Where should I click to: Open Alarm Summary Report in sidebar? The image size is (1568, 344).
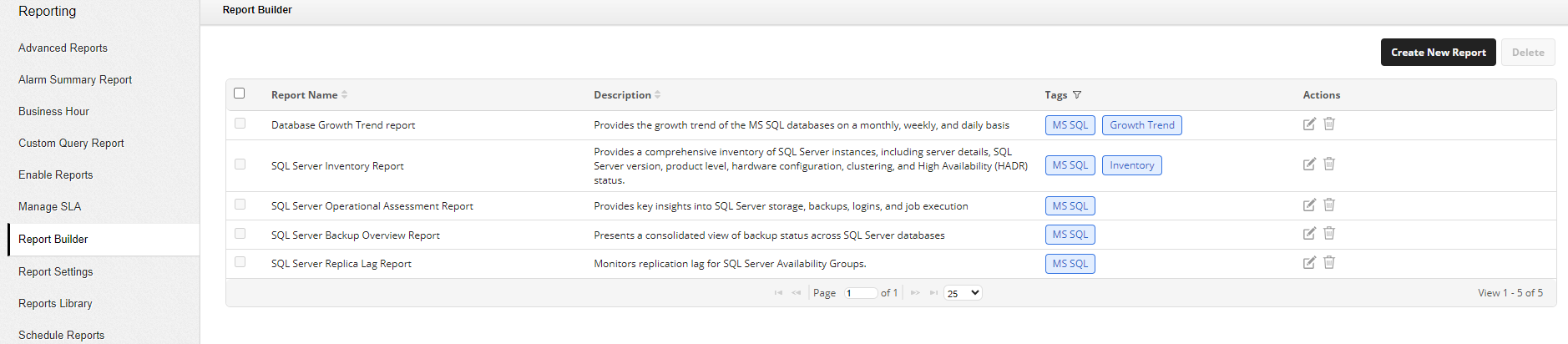point(75,80)
